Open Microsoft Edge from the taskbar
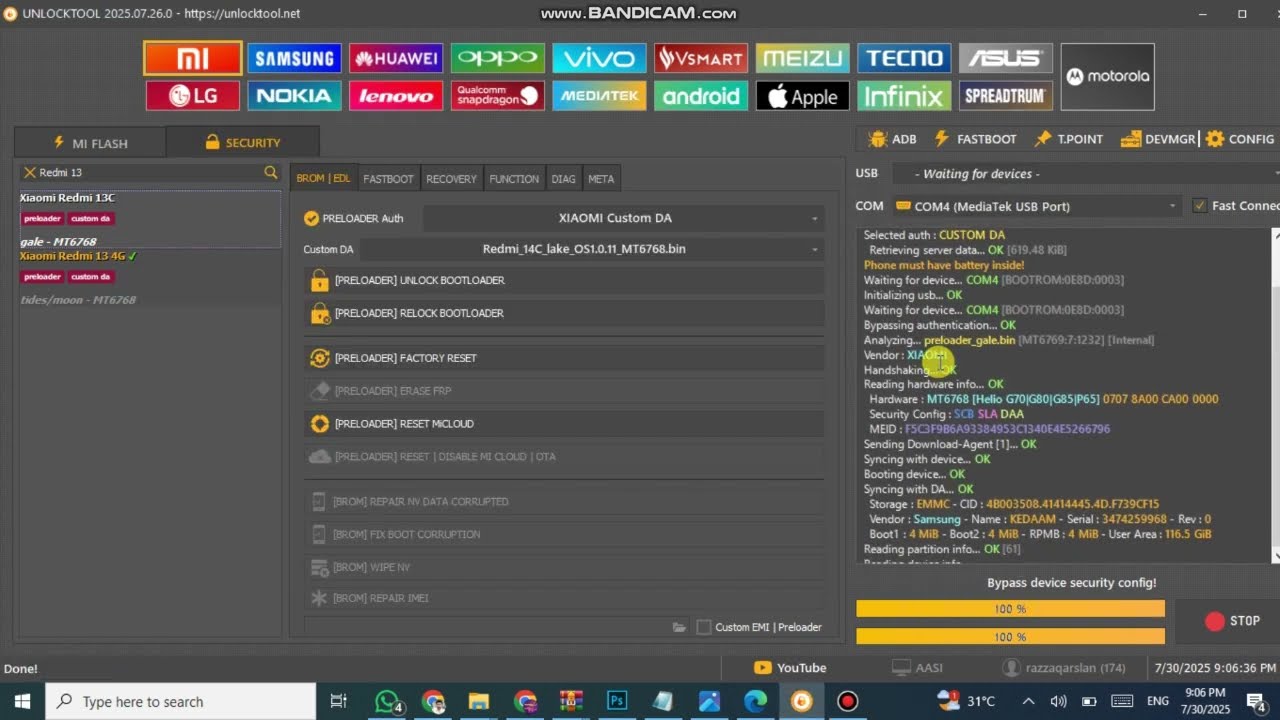Image resolution: width=1280 pixels, height=720 pixels. coord(755,701)
